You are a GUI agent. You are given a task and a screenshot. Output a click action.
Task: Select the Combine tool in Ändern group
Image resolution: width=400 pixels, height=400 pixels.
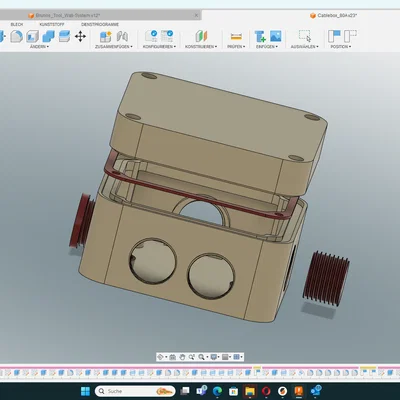pos(48,36)
